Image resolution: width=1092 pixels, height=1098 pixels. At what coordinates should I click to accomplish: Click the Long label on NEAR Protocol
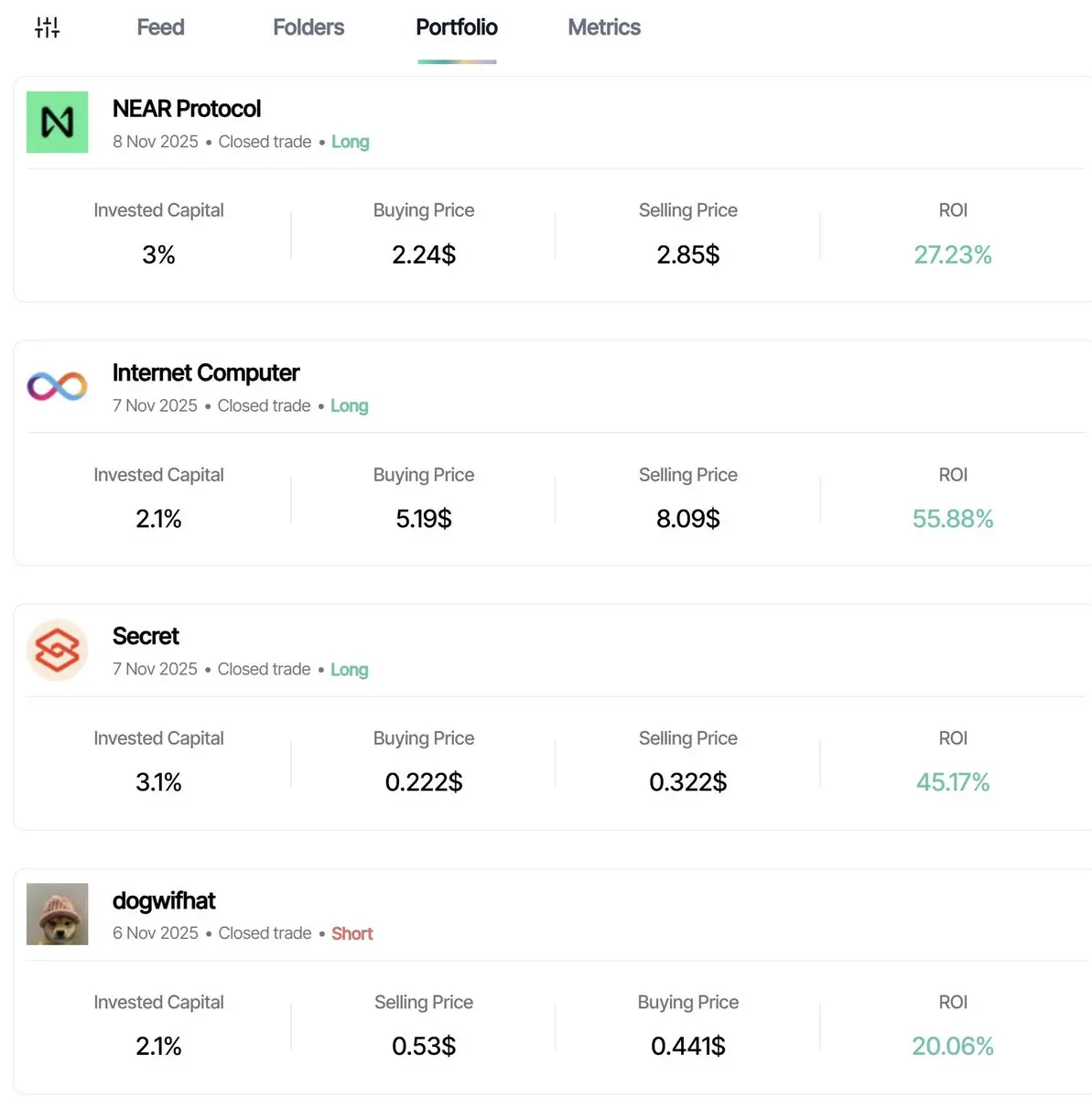coord(350,142)
